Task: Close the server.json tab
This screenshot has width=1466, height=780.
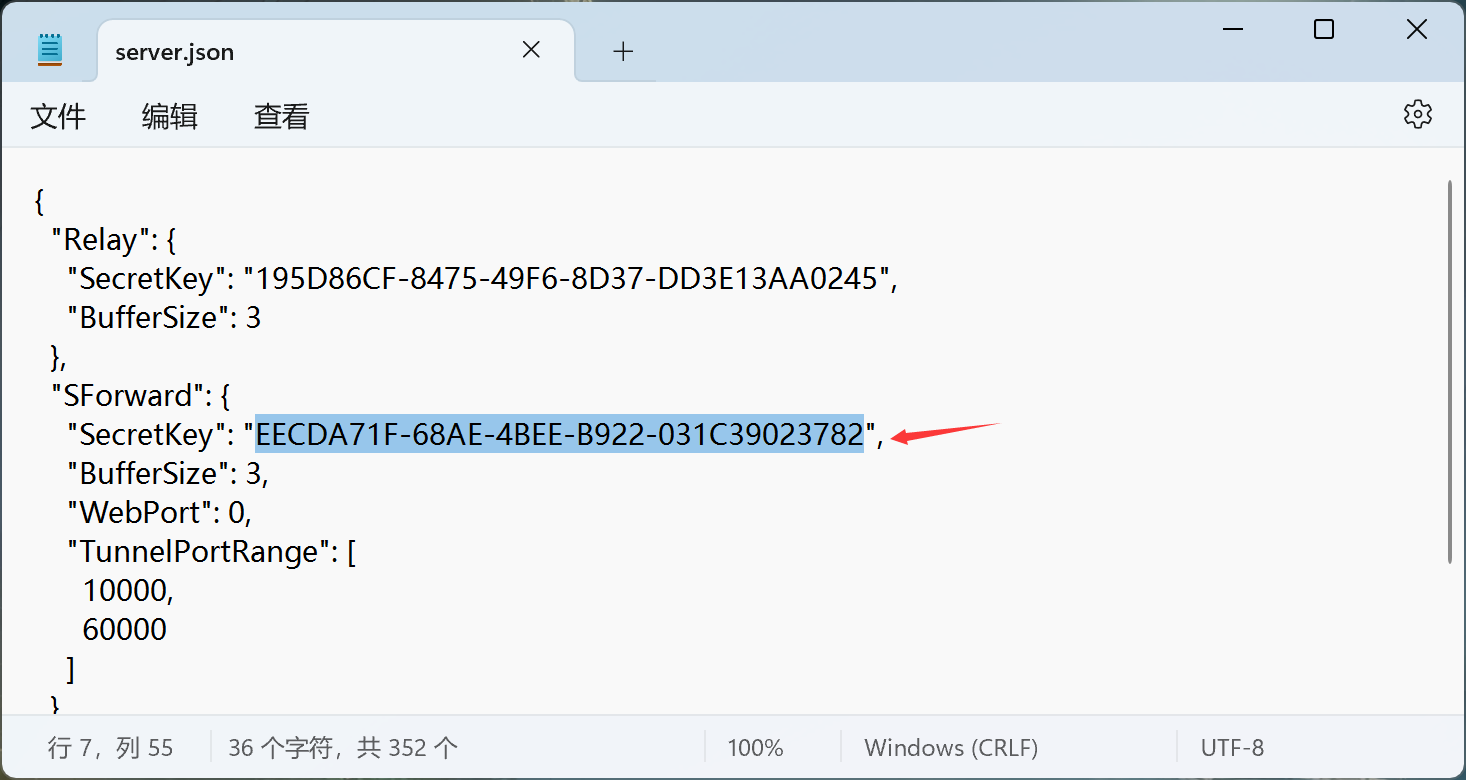Action: (x=531, y=50)
